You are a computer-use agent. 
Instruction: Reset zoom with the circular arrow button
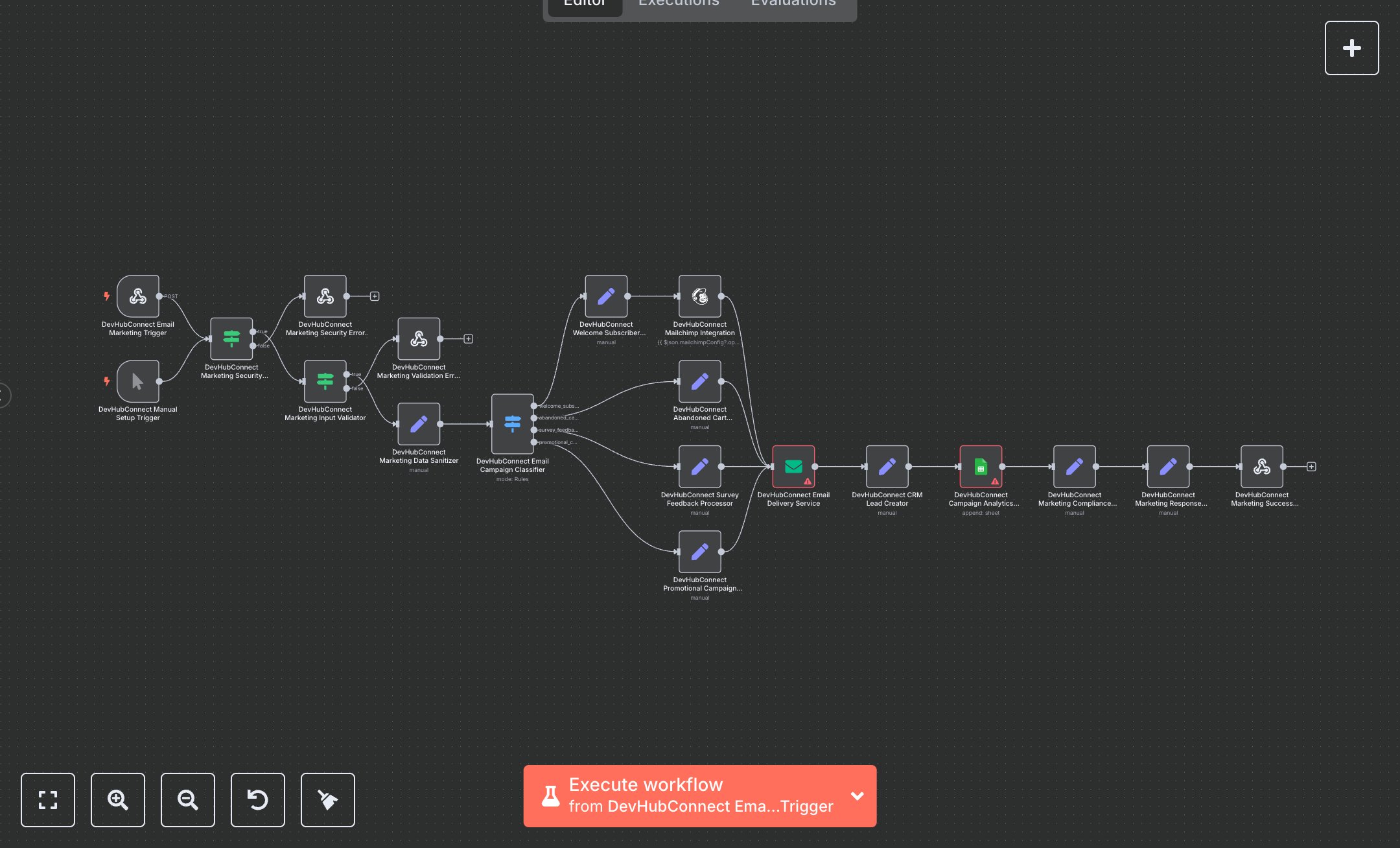pos(257,799)
